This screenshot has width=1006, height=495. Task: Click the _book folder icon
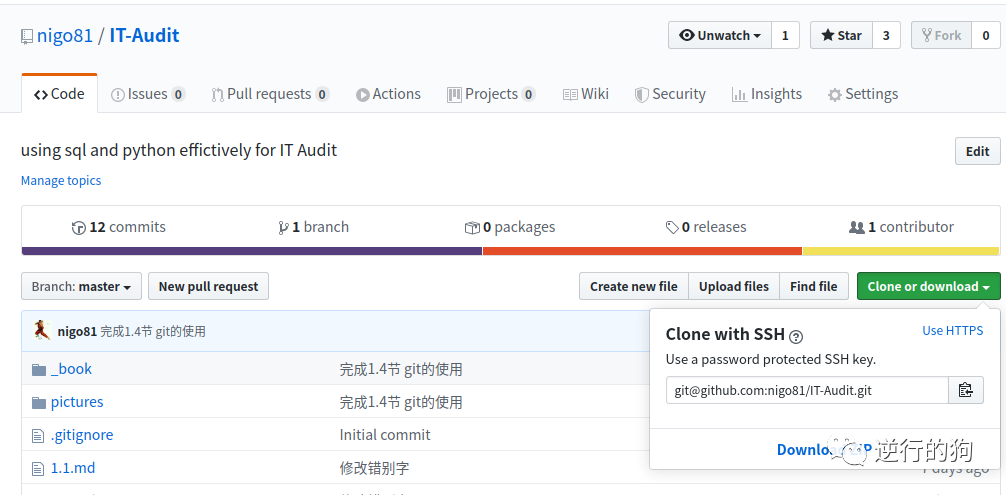[39, 369]
